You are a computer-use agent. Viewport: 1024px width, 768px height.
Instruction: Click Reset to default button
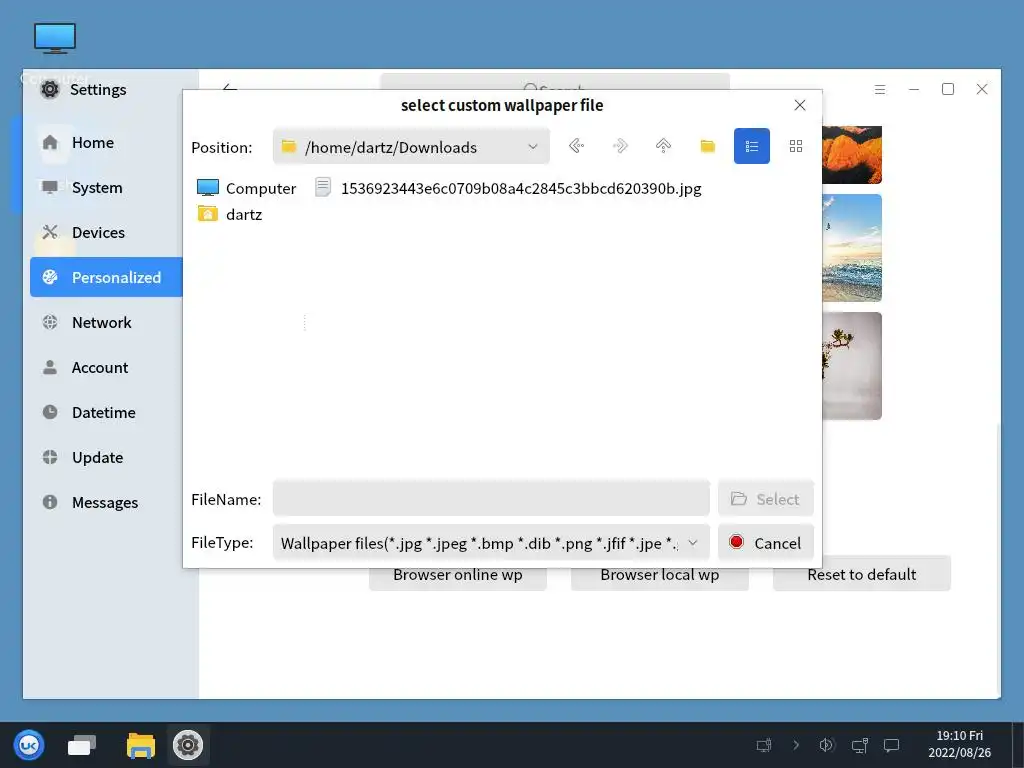[862, 574]
